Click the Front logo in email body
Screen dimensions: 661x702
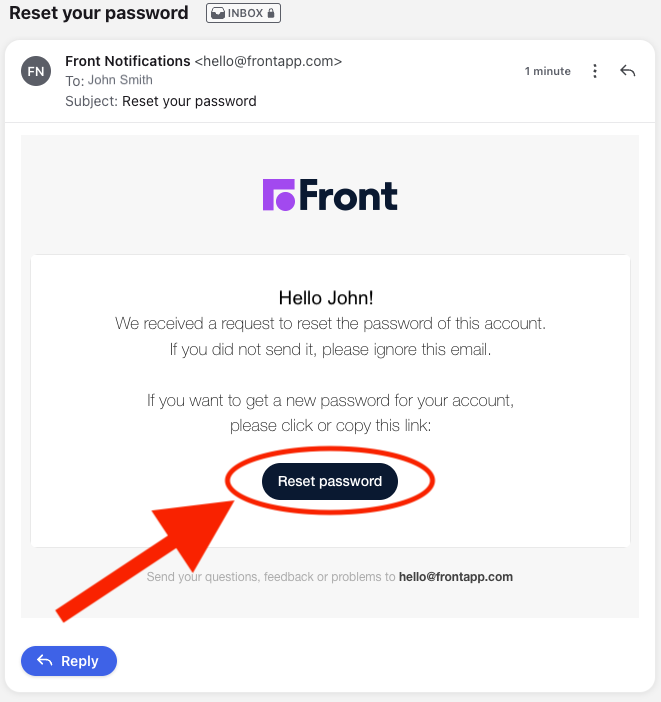point(330,195)
